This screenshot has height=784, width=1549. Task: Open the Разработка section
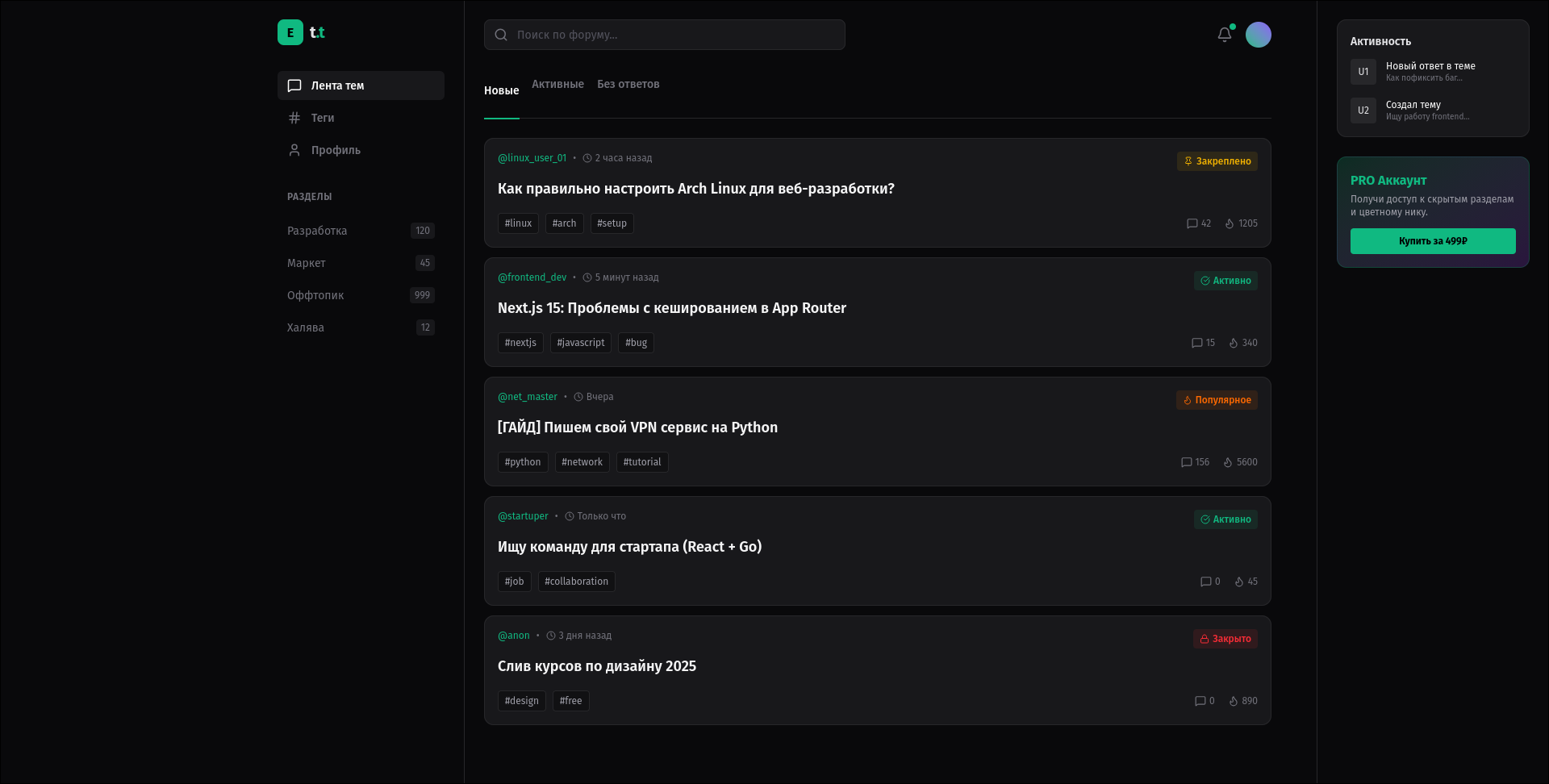[x=317, y=231]
